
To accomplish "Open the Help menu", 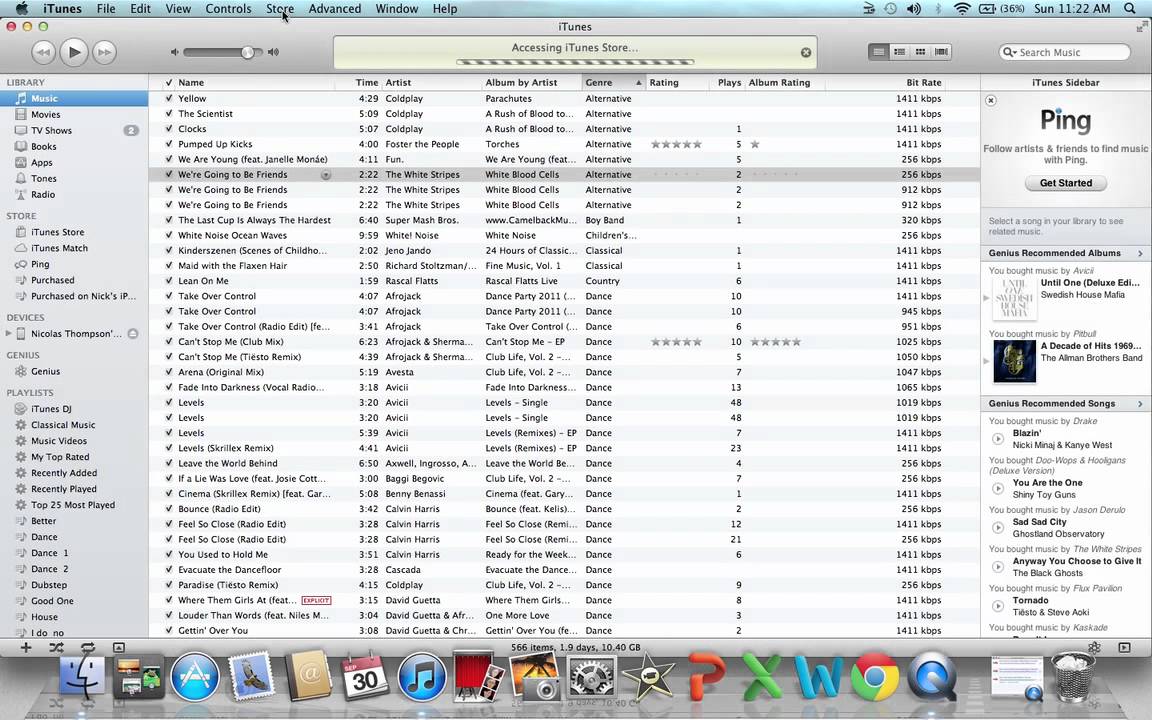I will point(444,9).
